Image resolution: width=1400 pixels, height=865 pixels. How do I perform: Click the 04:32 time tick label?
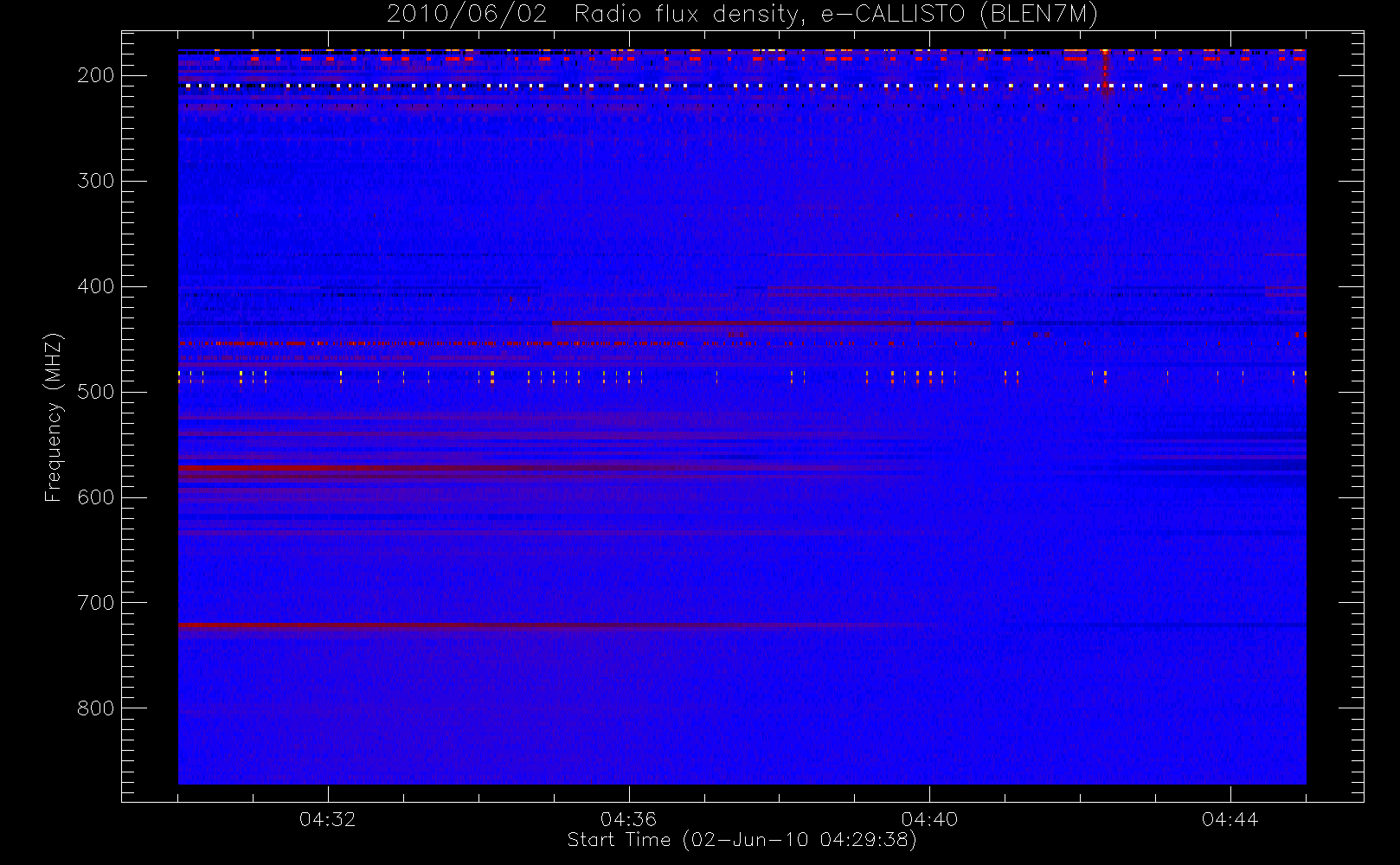coord(328,819)
